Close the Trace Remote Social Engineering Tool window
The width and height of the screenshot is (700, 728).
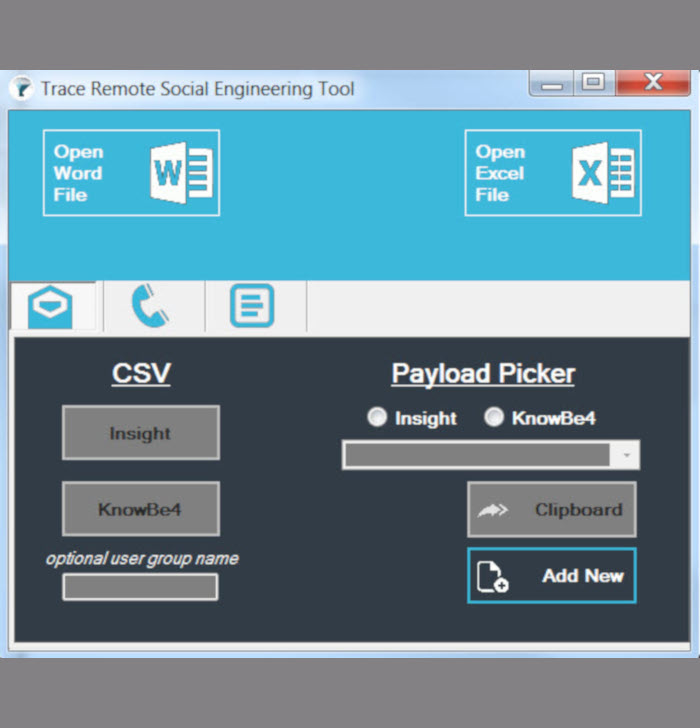(x=653, y=84)
